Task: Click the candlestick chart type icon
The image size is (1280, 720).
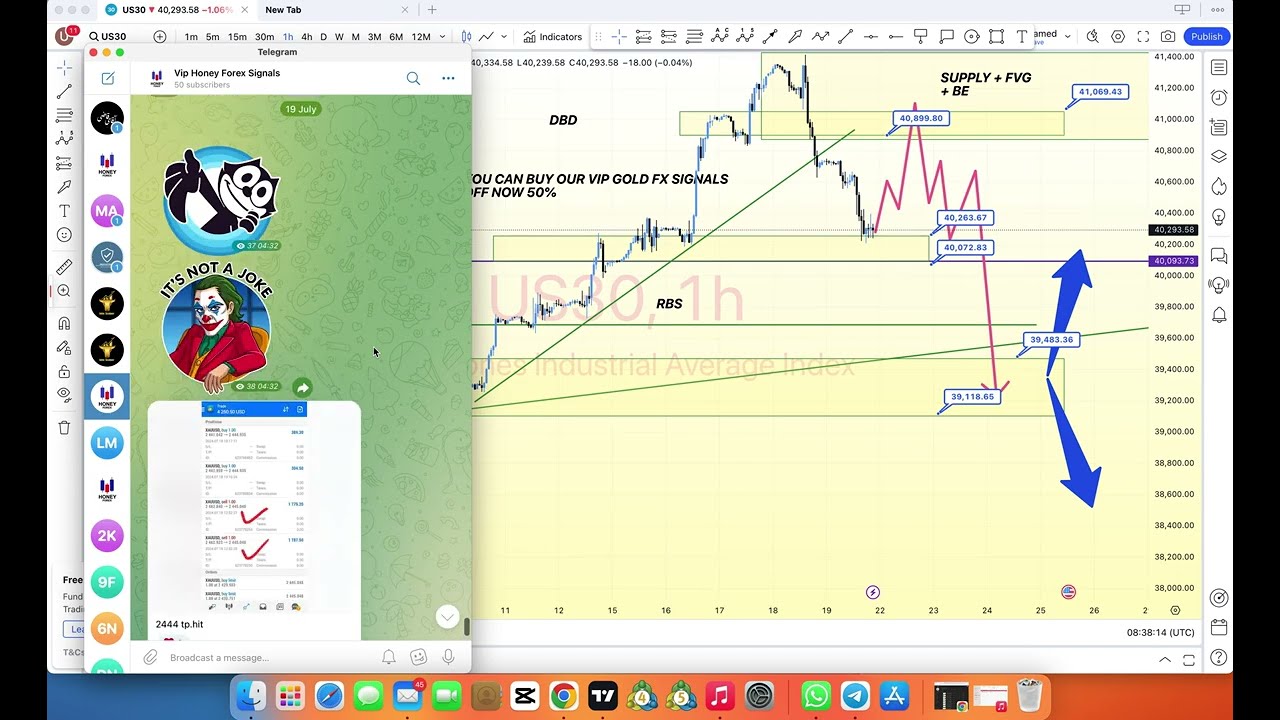Action: (465, 37)
